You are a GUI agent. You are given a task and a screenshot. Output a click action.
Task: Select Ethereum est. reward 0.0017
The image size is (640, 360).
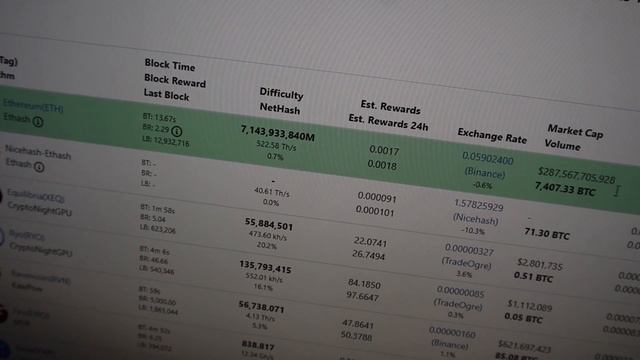coord(384,150)
